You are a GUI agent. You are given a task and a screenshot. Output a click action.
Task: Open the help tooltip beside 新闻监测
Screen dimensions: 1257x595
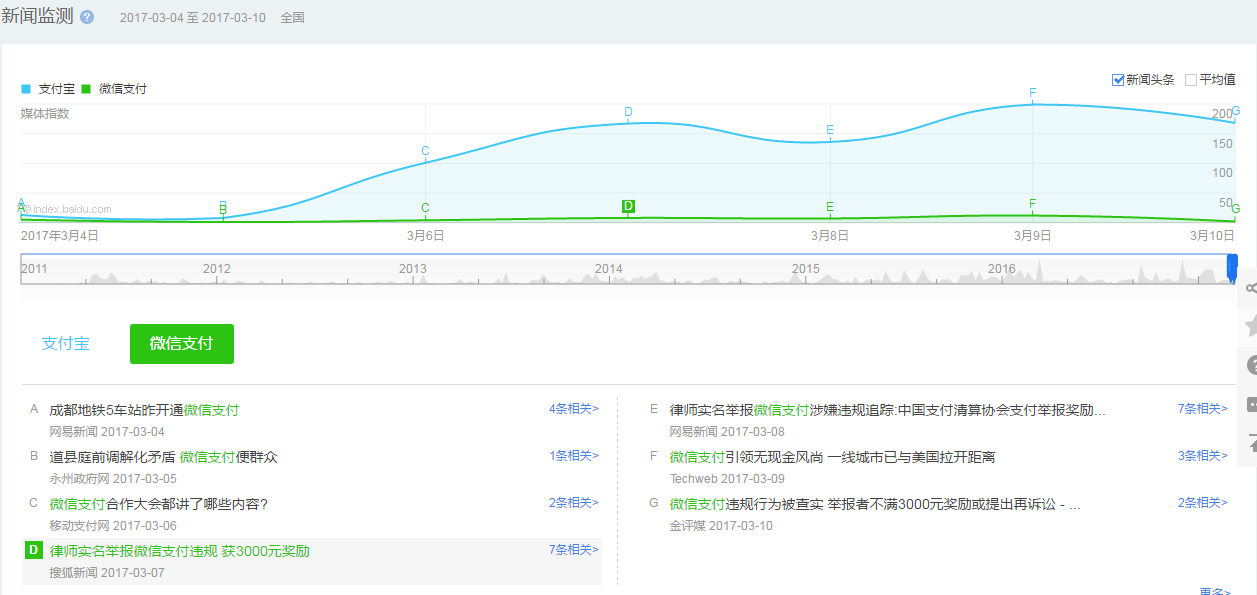tap(87, 18)
